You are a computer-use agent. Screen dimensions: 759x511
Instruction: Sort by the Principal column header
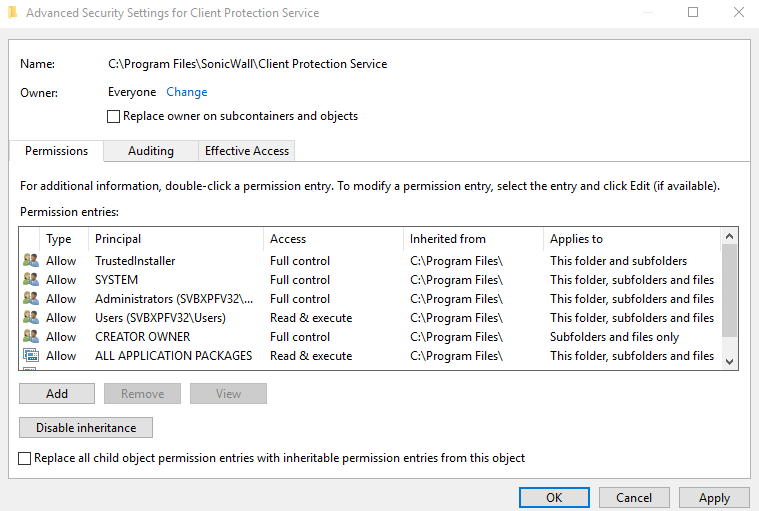pos(118,239)
